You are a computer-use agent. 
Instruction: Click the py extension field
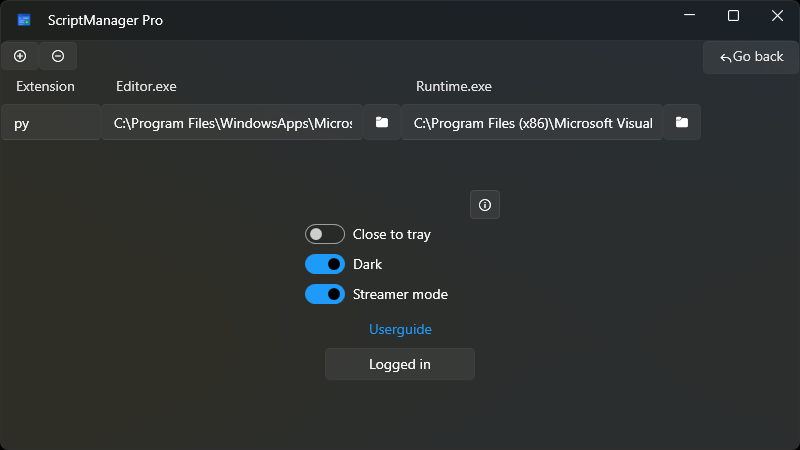click(50, 122)
